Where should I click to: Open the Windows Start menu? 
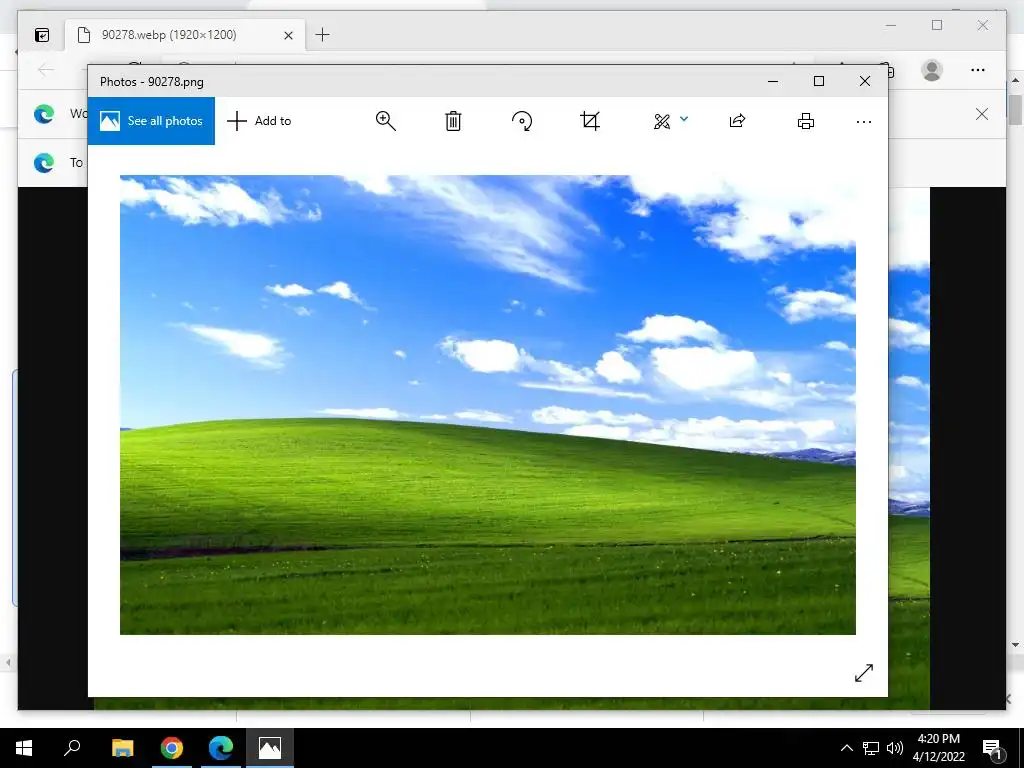pyautogui.click(x=24, y=748)
